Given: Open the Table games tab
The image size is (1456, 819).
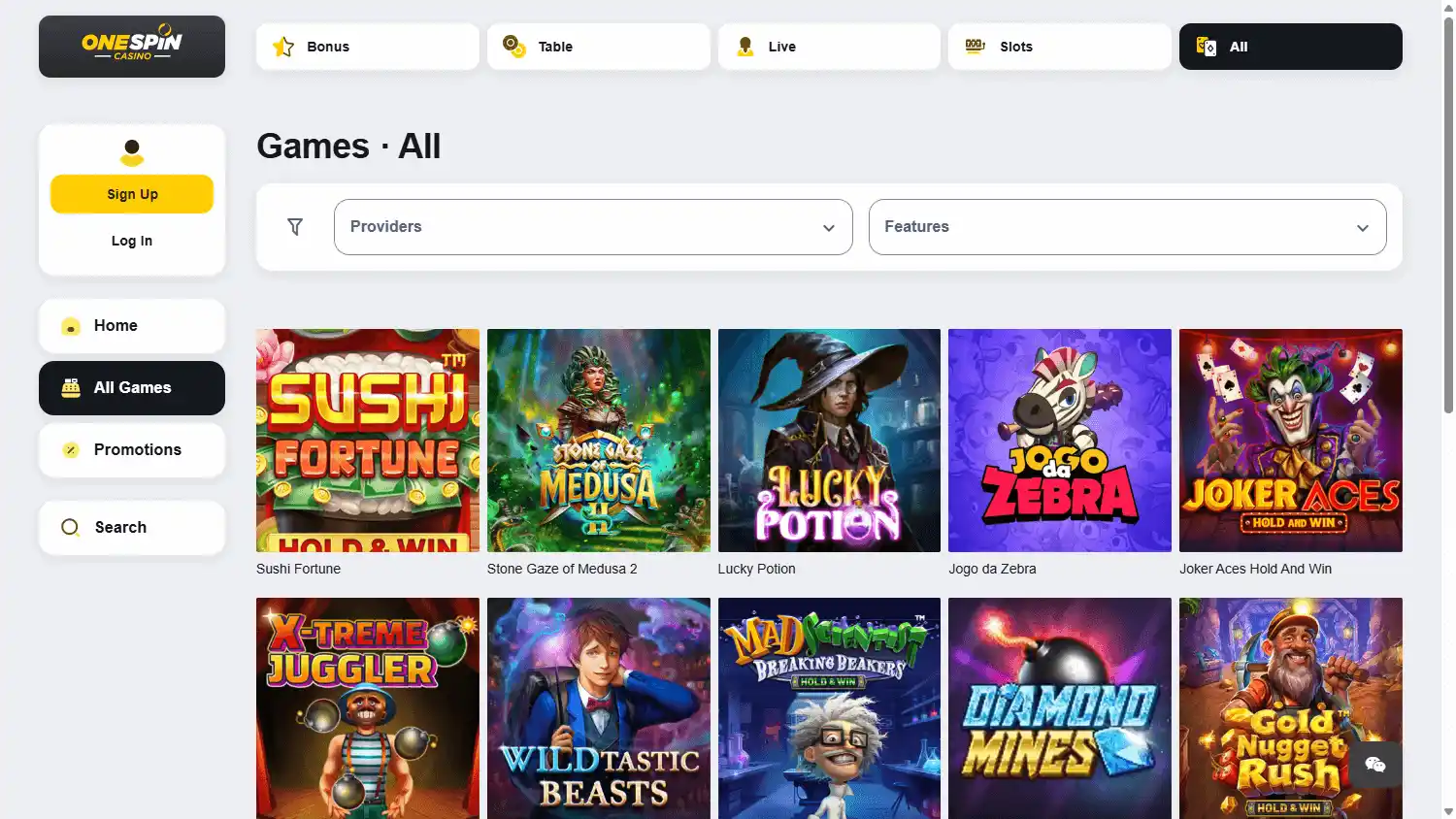Looking at the screenshot, I should pyautogui.click(x=599, y=47).
